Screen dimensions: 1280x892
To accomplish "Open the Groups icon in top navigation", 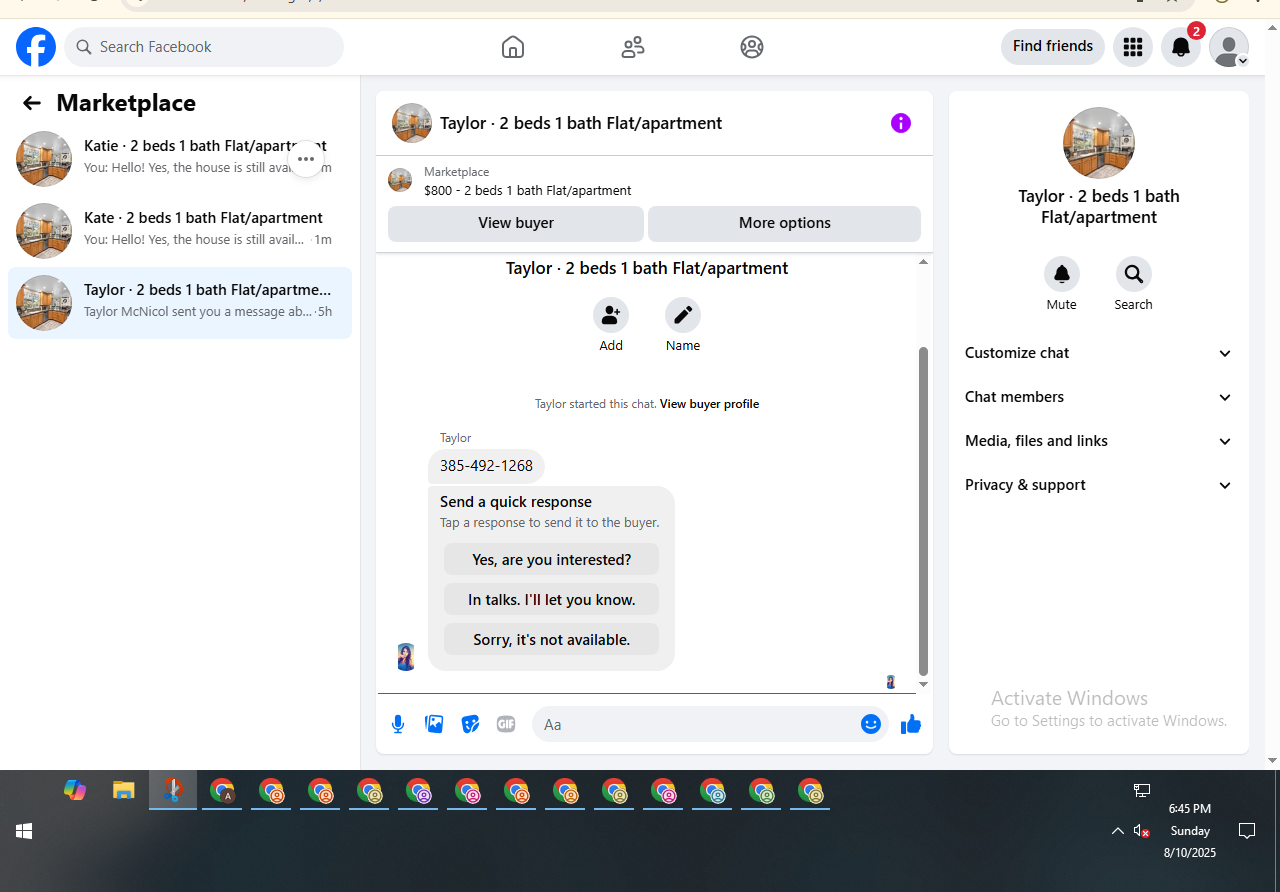I will click(x=752, y=47).
